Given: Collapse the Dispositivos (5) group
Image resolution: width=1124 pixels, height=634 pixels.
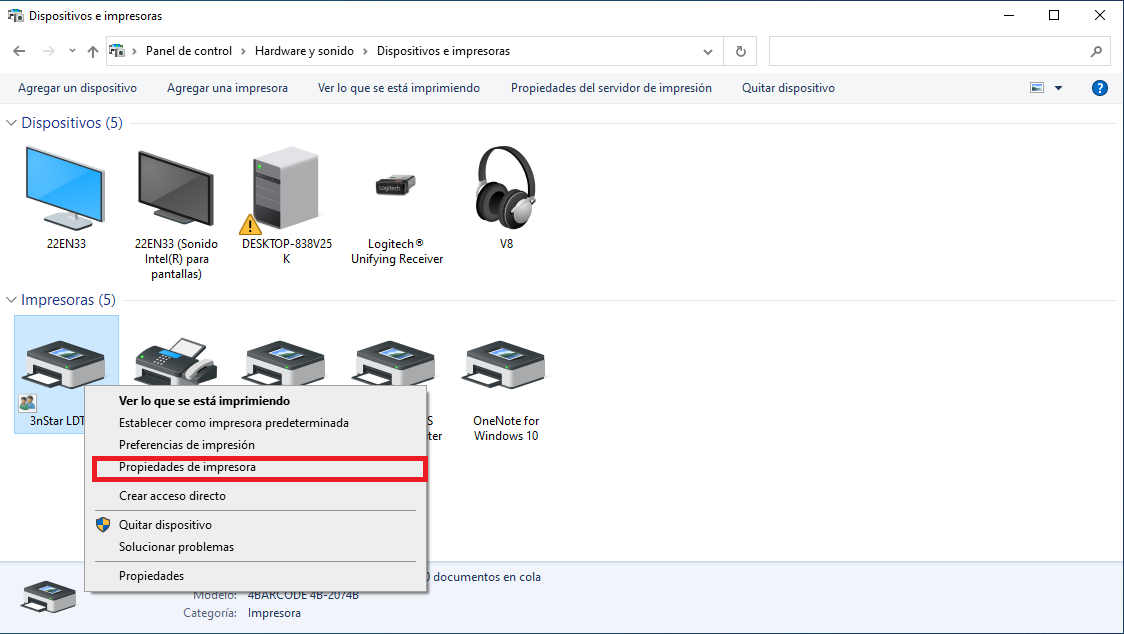Looking at the screenshot, I should tap(11, 123).
